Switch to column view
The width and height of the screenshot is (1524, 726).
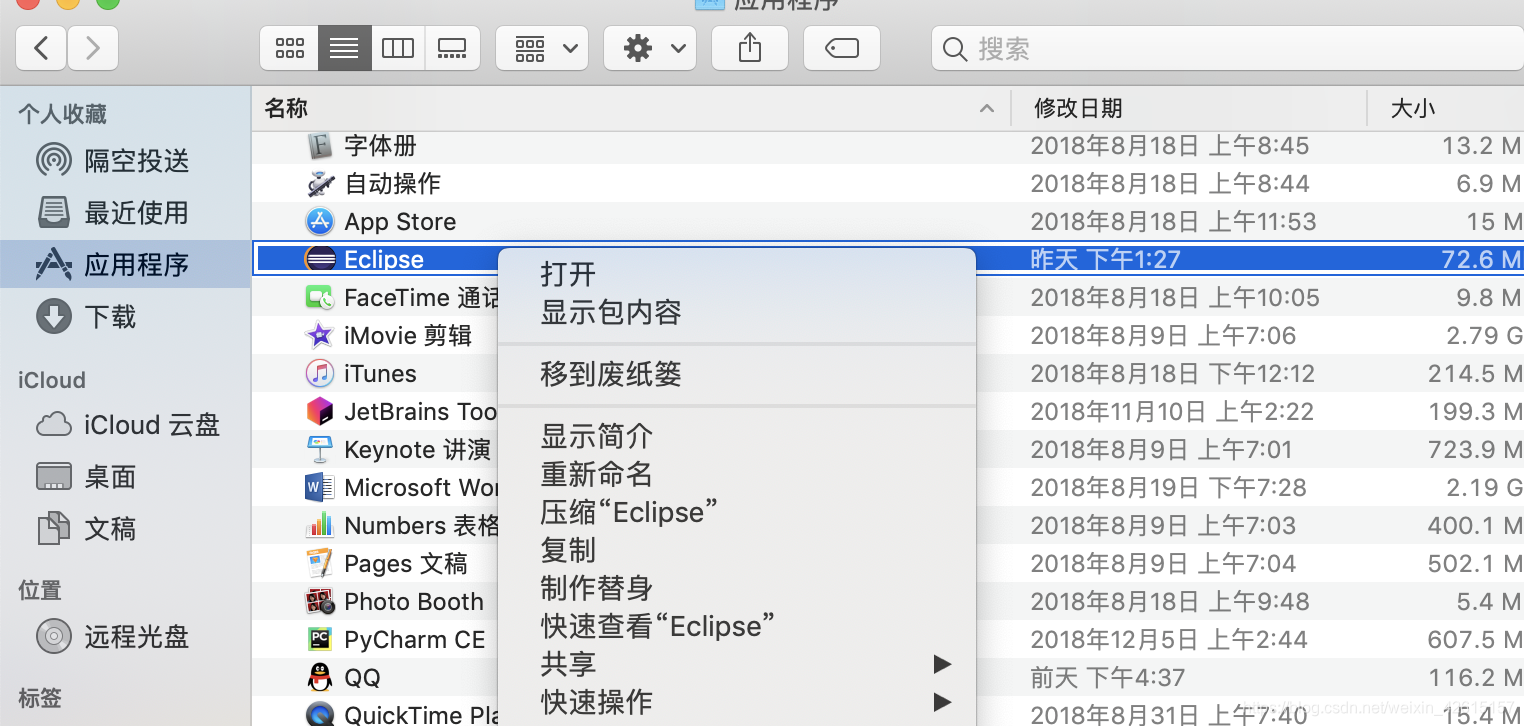pyautogui.click(x=398, y=48)
